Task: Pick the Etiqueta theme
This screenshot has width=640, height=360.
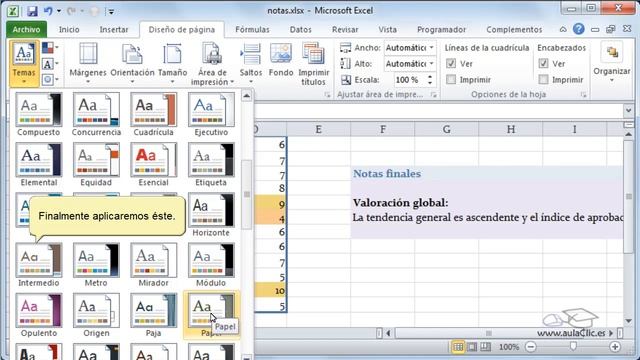Action: (x=211, y=164)
